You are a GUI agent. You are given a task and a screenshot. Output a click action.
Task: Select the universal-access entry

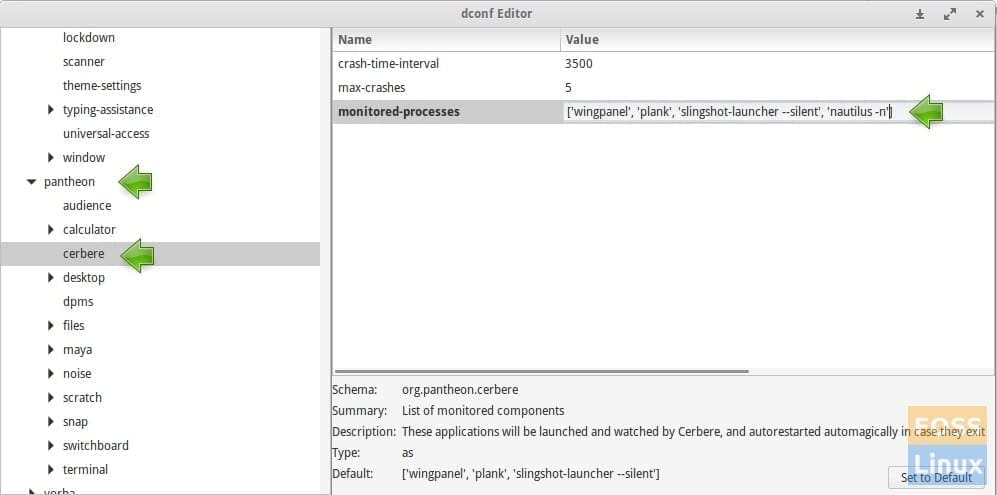click(106, 134)
